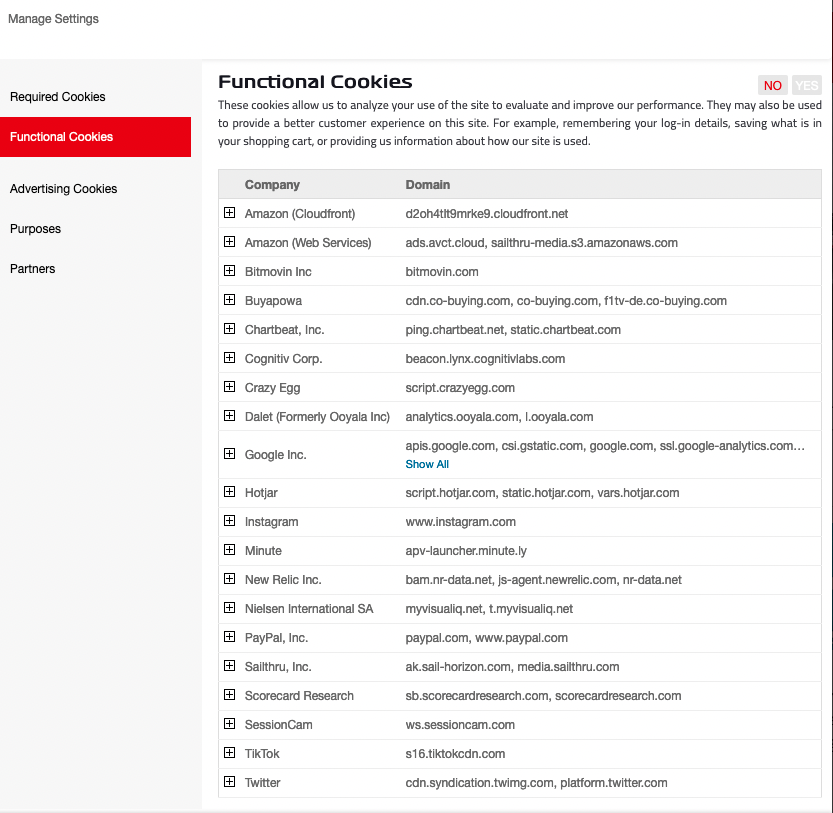Click Show All link for Google domains
This screenshot has width=833, height=813.
pyautogui.click(x=427, y=464)
